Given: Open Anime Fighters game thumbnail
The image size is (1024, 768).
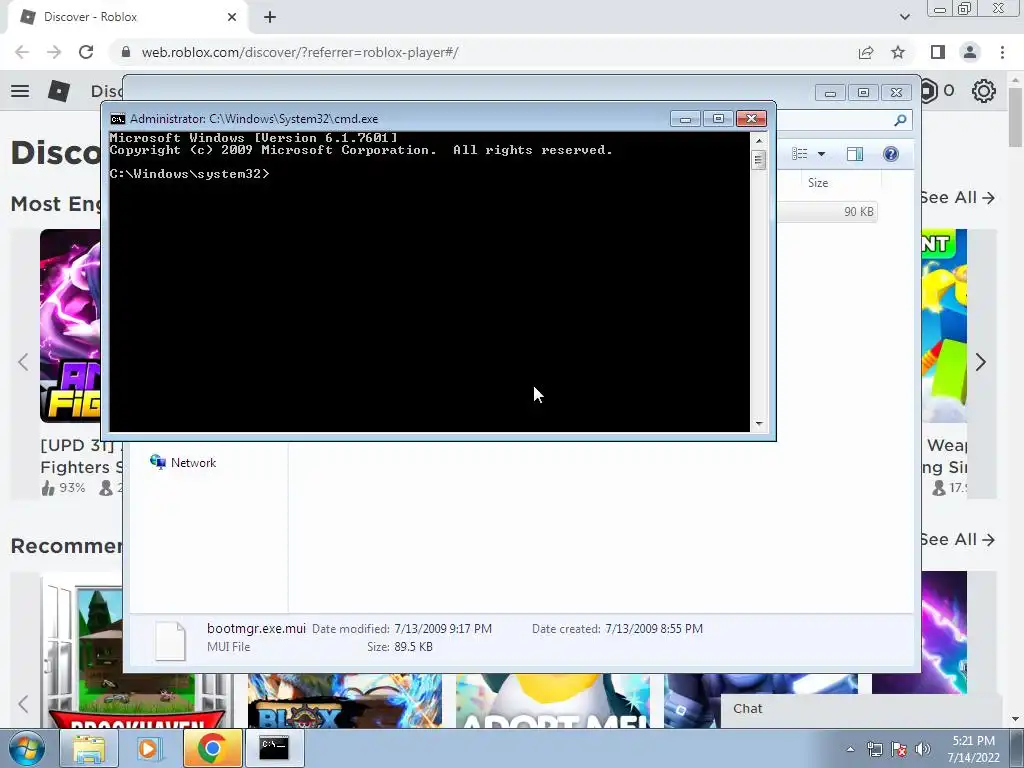Looking at the screenshot, I should pos(70,325).
